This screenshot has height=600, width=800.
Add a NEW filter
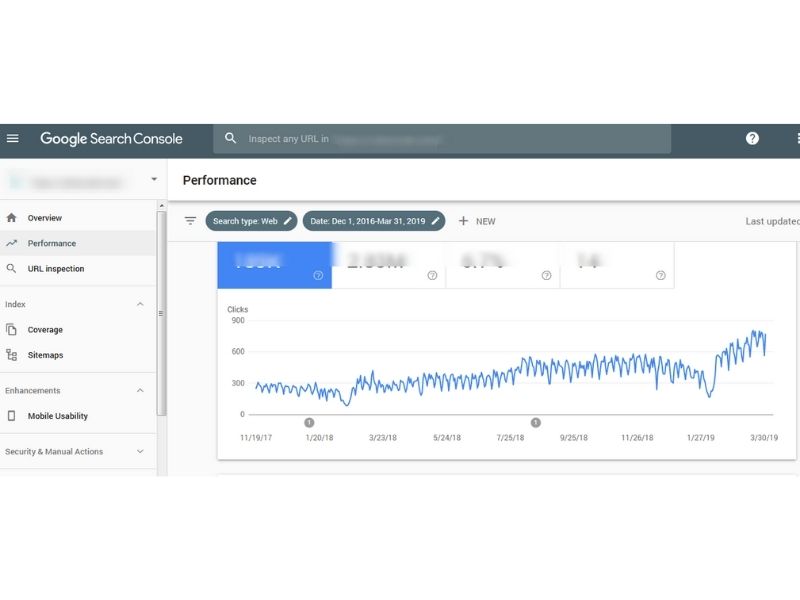coord(477,221)
